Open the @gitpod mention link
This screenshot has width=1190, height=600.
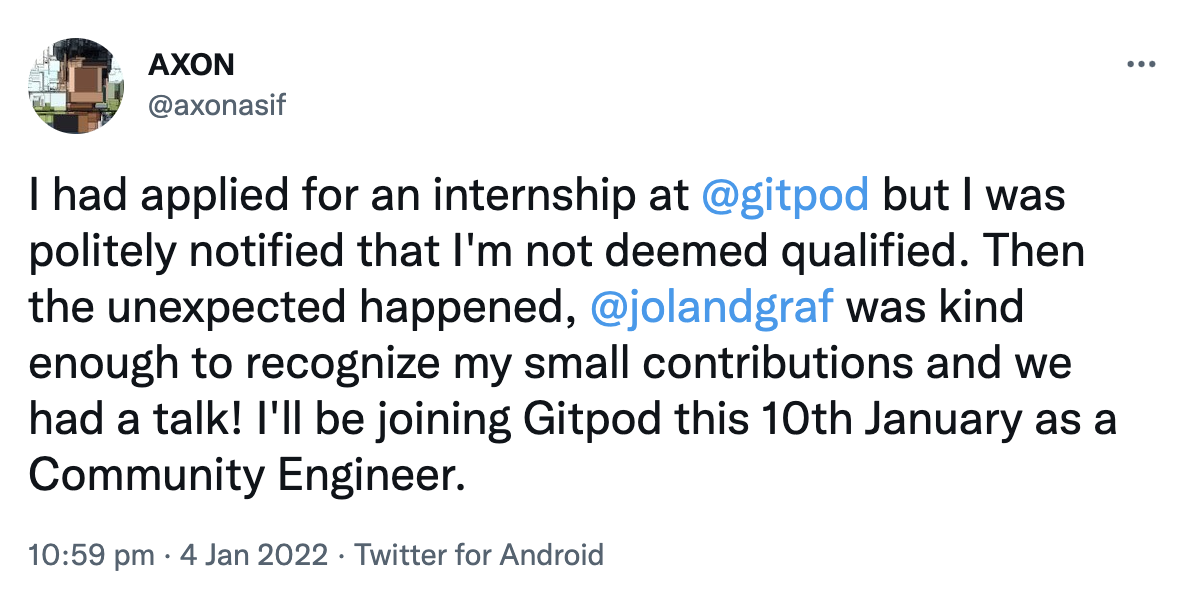(x=785, y=197)
